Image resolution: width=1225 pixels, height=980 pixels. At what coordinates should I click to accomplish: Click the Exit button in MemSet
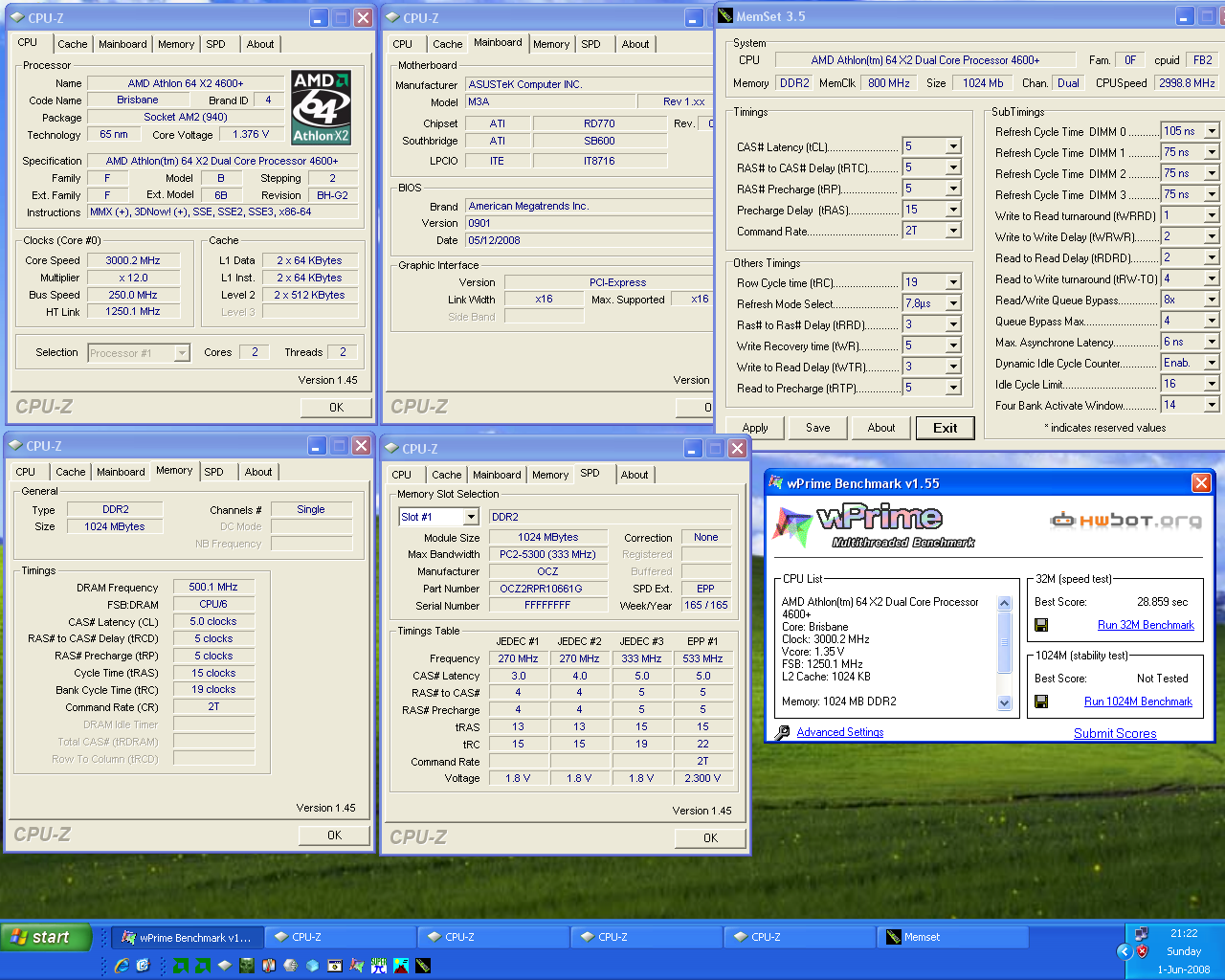(946, 428)
